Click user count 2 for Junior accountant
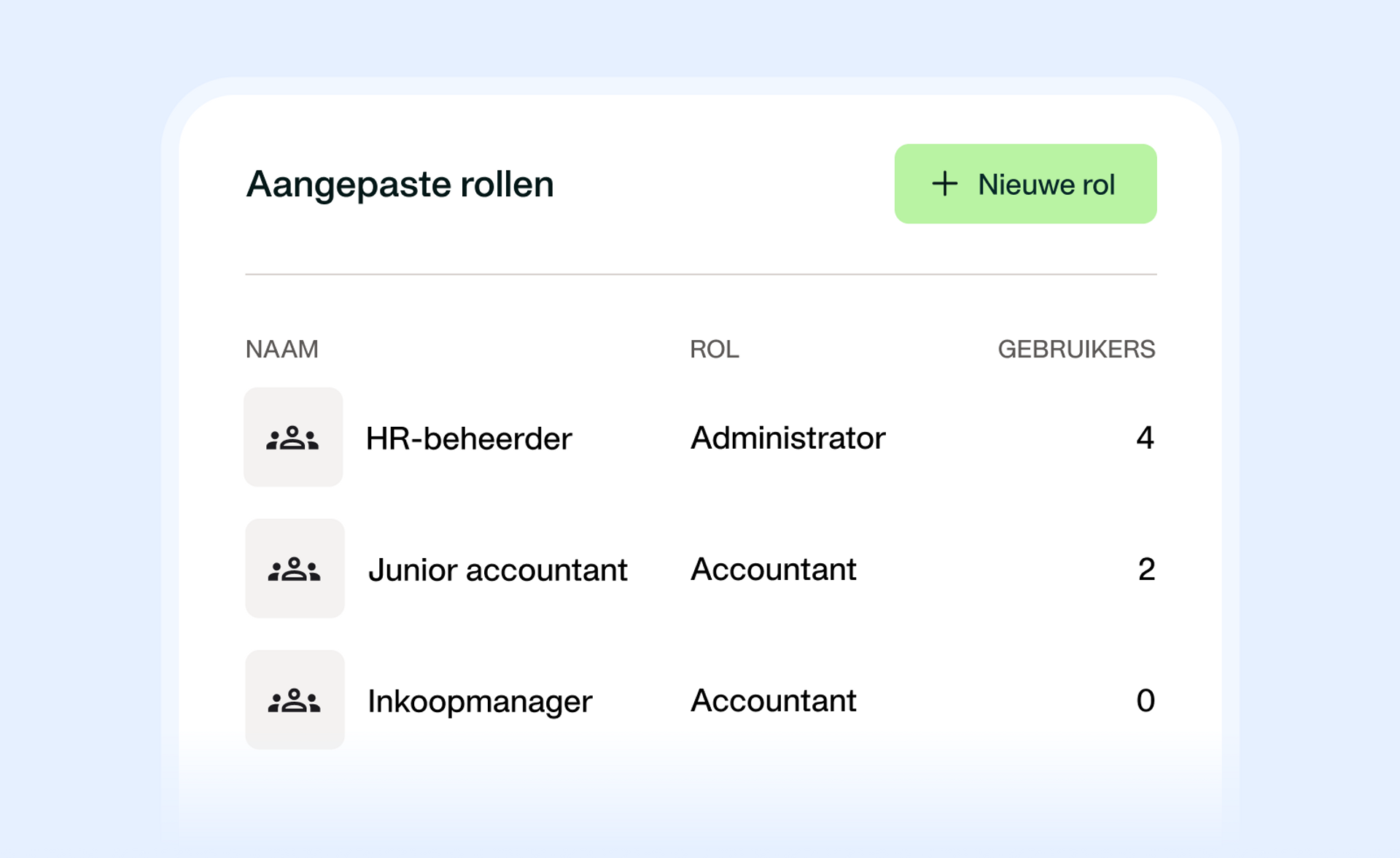Screen dimensions: 1400x858 point(1146,569)
